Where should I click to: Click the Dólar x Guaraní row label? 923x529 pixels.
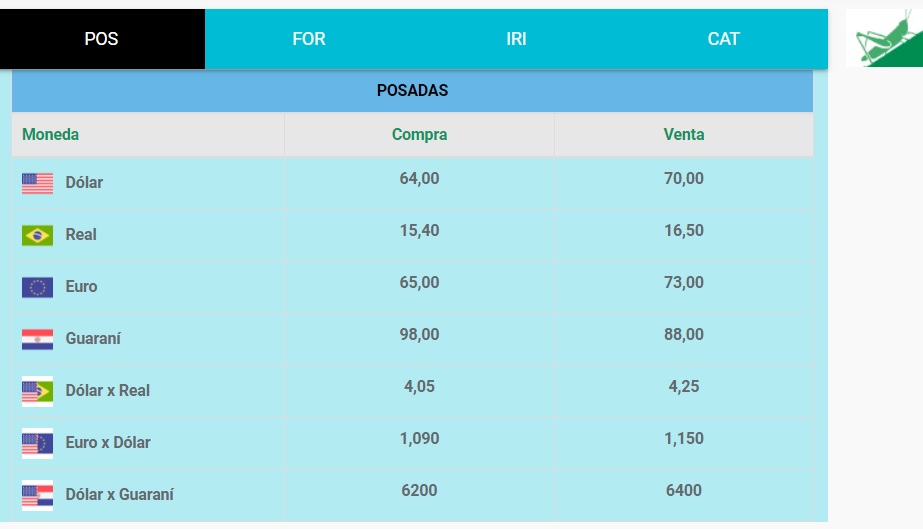(x=119, y=494)
